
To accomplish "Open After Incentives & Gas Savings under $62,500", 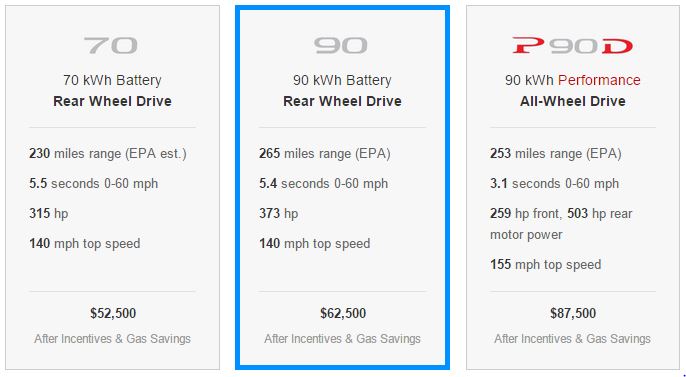I will coord(343,339).
